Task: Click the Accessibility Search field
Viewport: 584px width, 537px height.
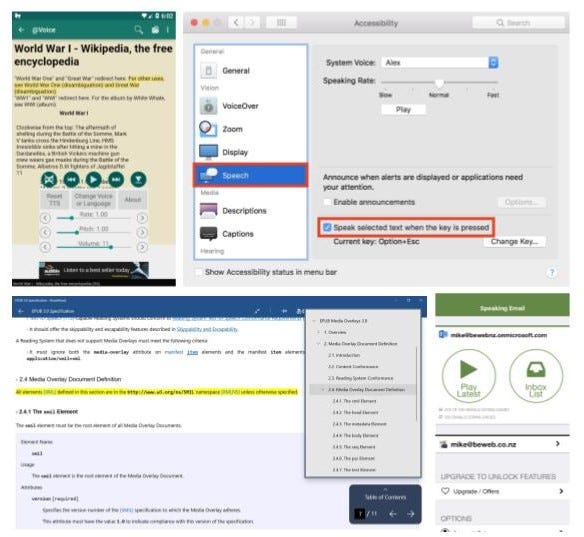Action: (518, 23)
